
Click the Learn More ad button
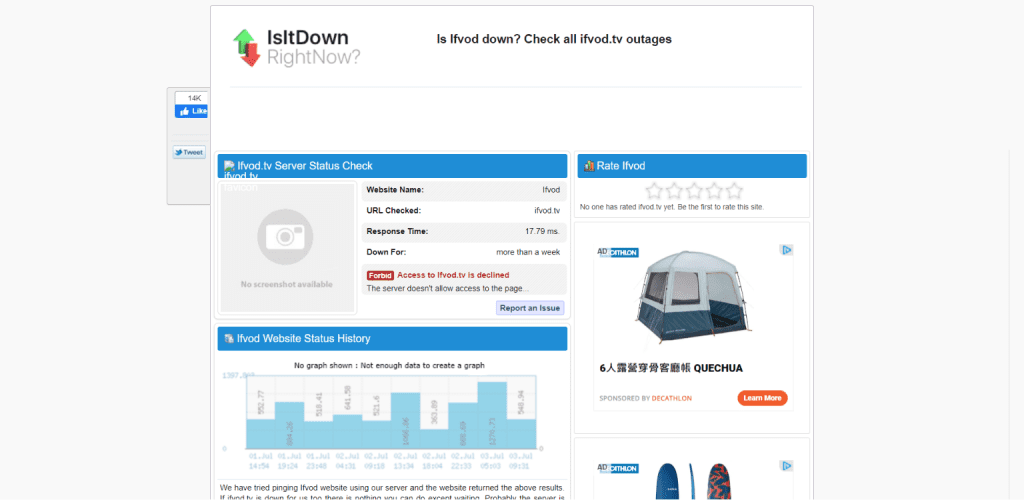[x=762, y=398]
